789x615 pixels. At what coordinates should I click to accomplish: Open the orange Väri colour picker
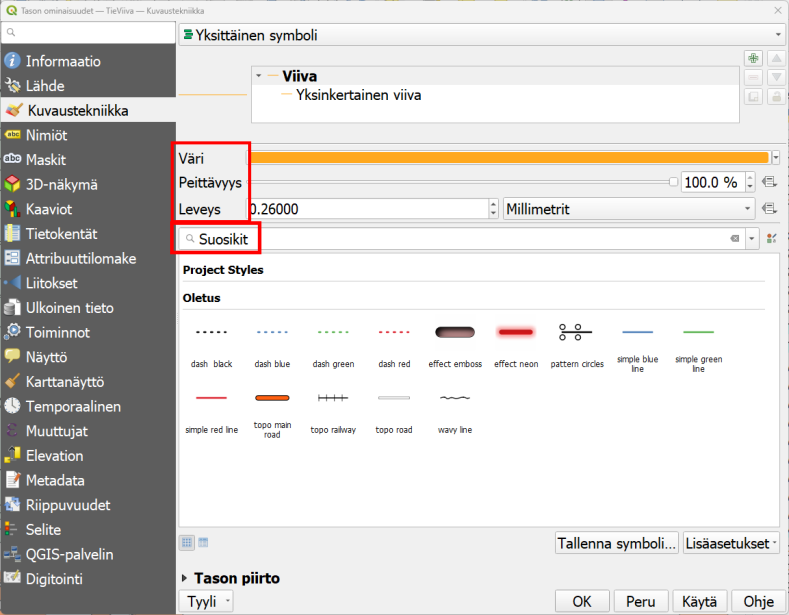click(507, 157)
